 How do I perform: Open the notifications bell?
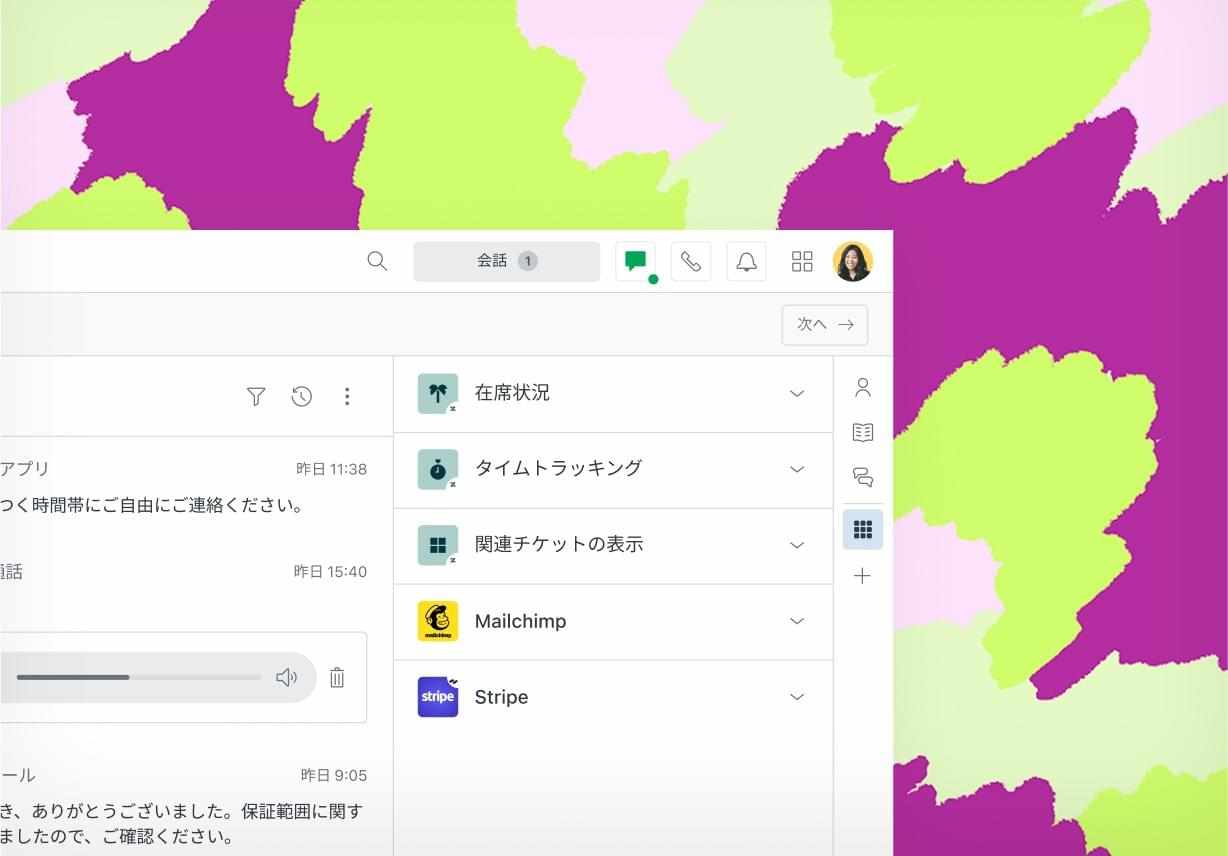coord(747,261)
